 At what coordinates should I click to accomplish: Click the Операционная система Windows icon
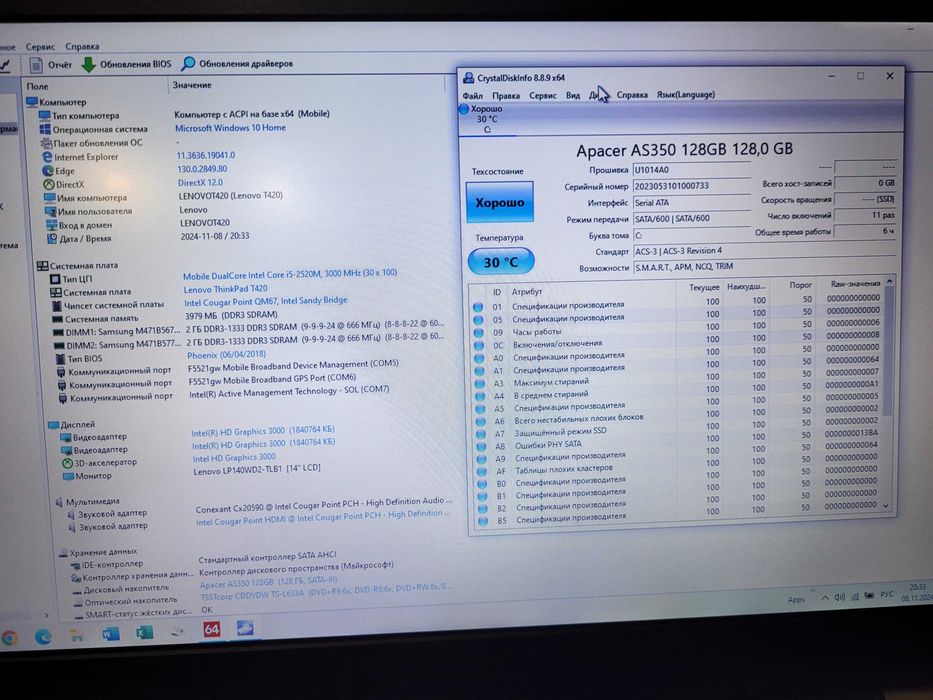pyautogui.click(x=45, y=129)
